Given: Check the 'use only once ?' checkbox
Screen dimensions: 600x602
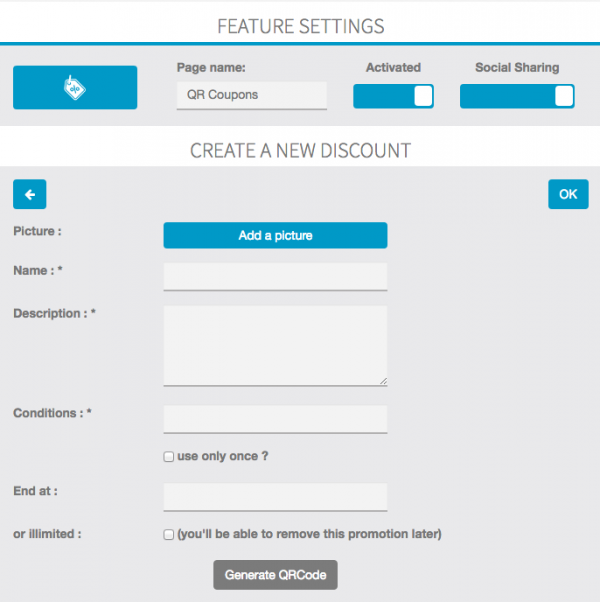Looking at the screenshot, I should coord(169,457).
